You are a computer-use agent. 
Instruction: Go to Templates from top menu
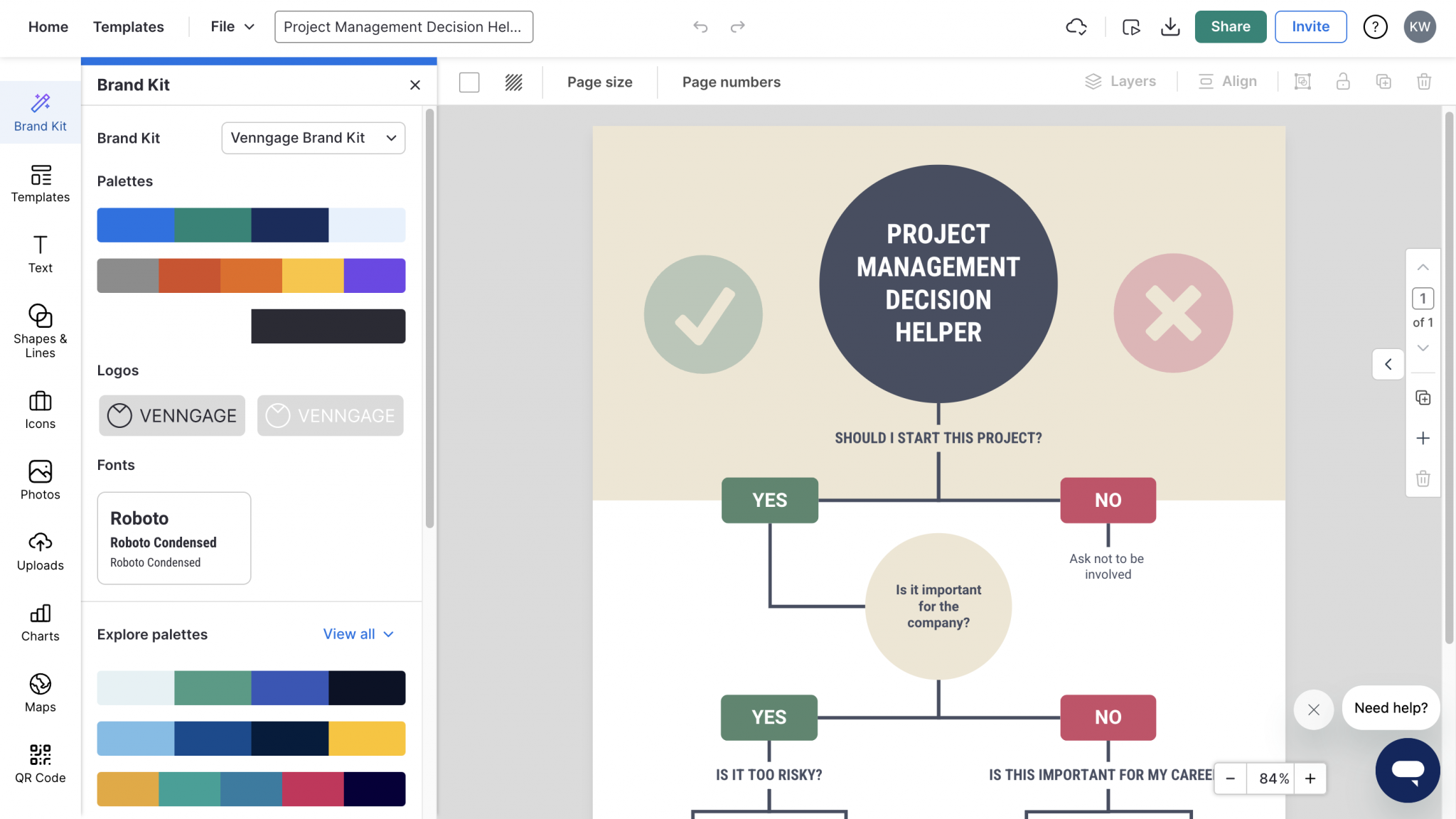[x=128, y=26]
